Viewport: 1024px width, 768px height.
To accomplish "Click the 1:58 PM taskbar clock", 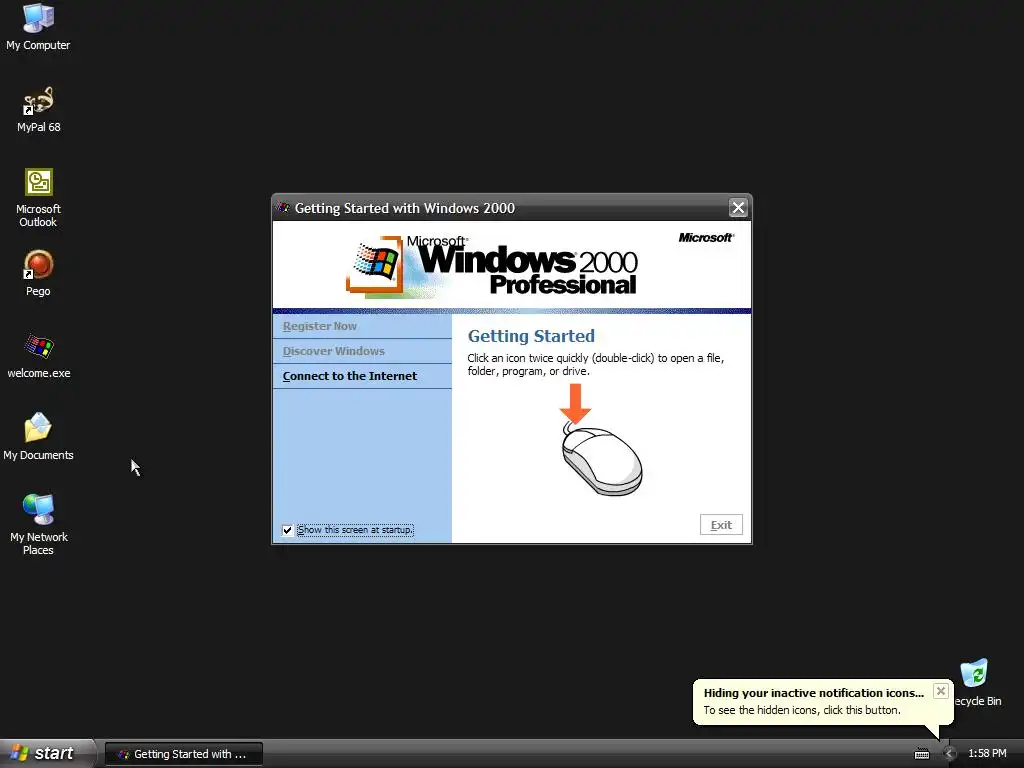I will pos(987,754).
